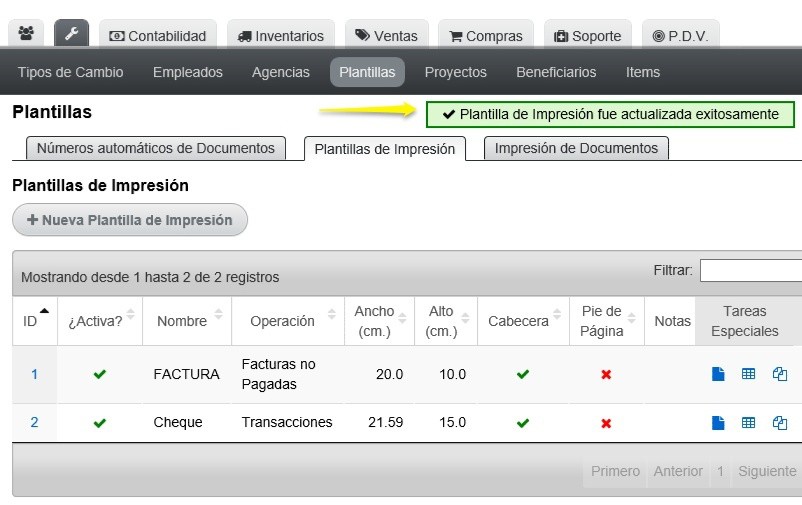This screenshot has width=802, height=505.
Task: Open the users group icon tab
Action: pyautogui.click(x=26, y=34)
